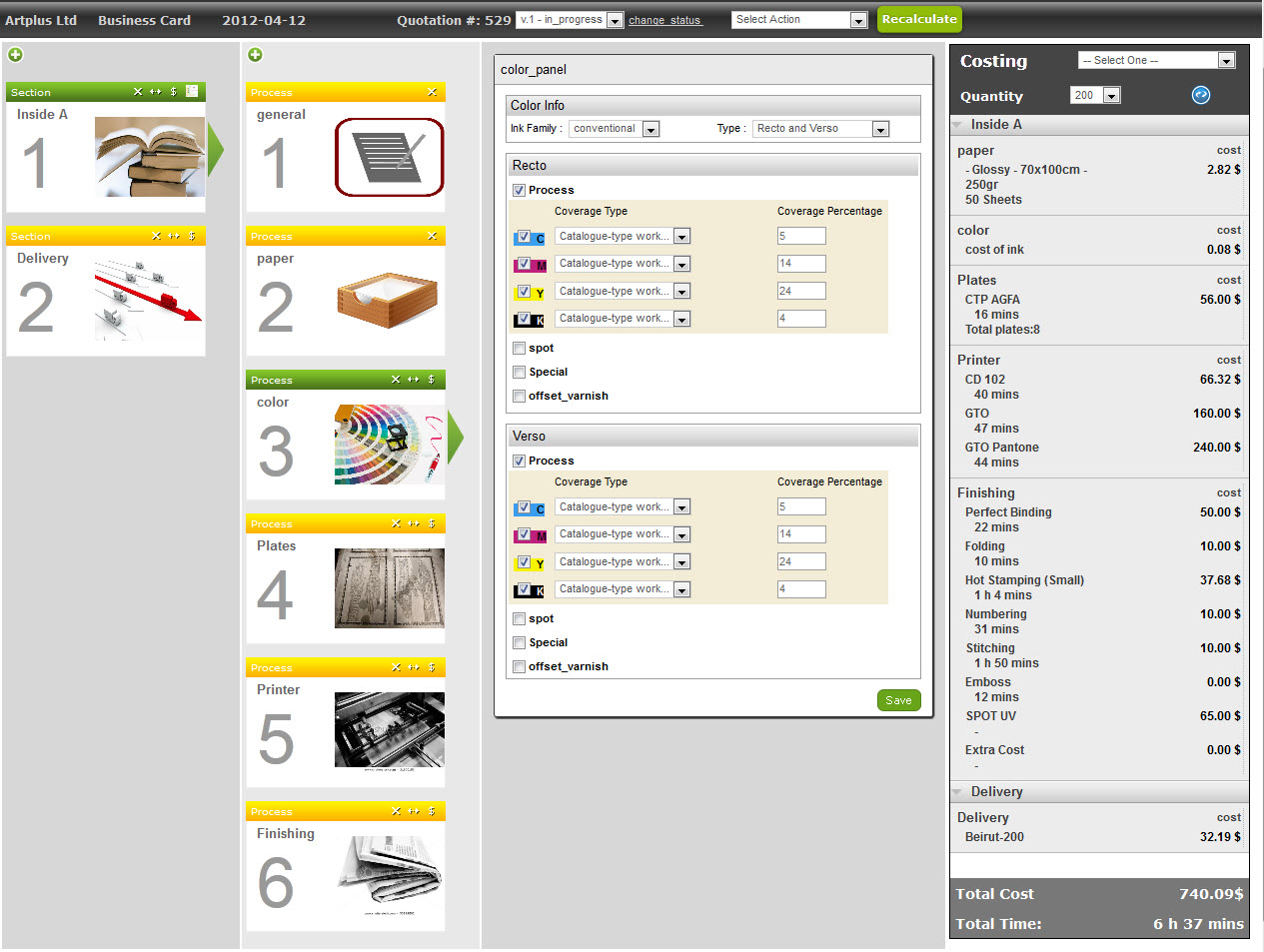1264x952 pixels.
Task: Toggle Cyan checkbox in Recto
Action: (524, 237)
